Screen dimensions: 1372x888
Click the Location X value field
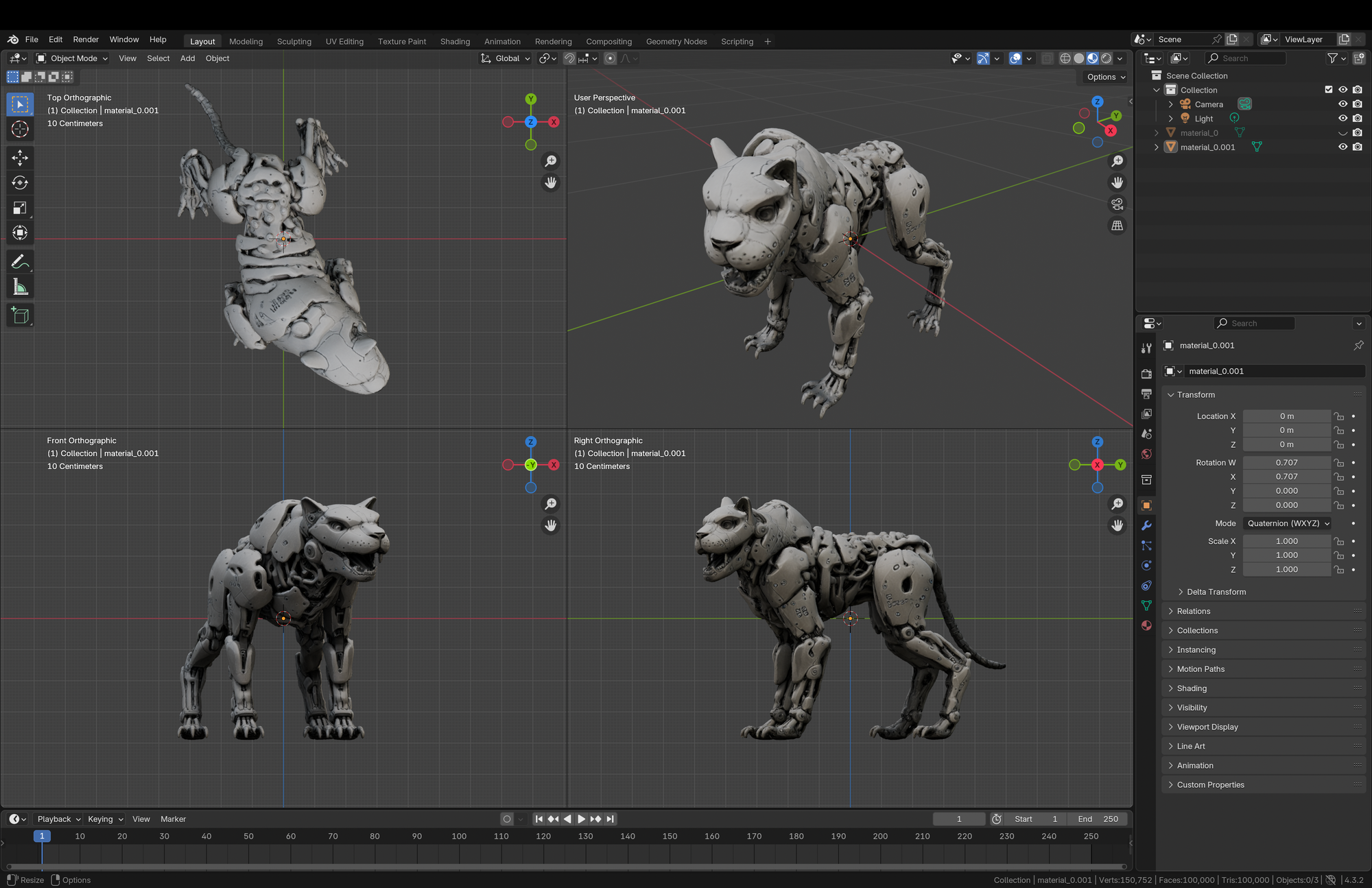point(1286,416)
